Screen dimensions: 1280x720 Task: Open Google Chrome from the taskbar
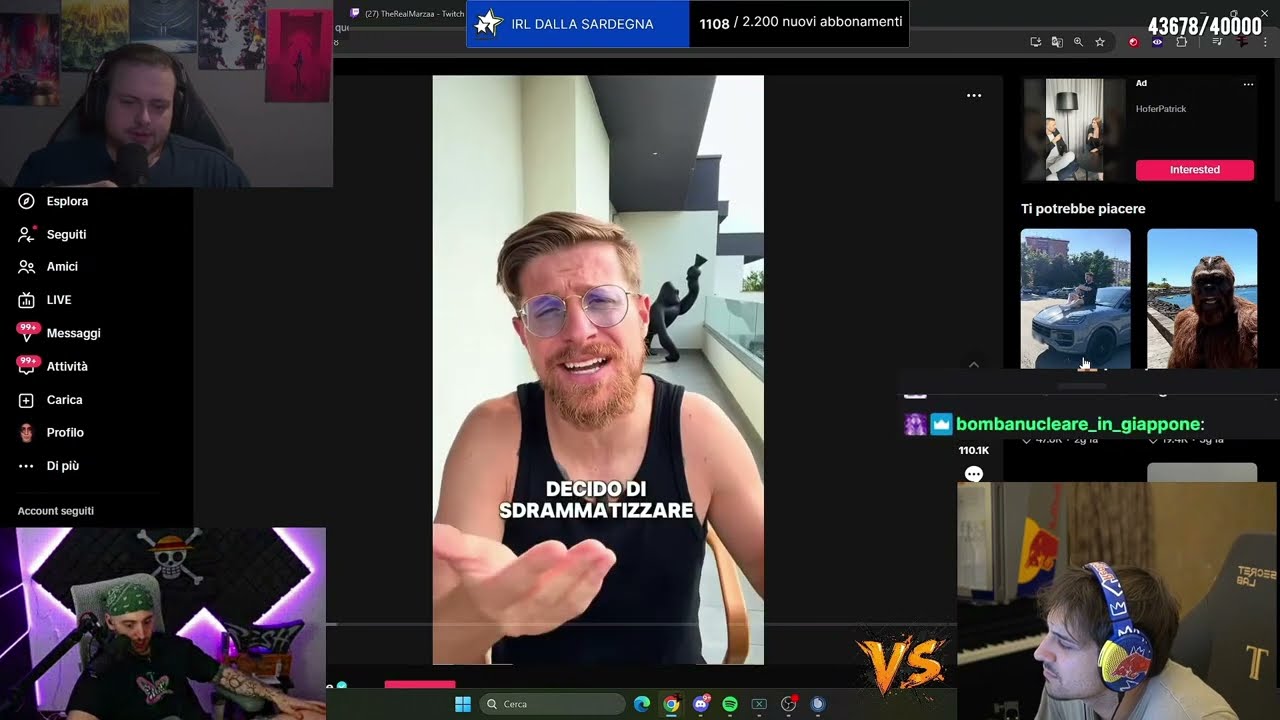[671, 704]
